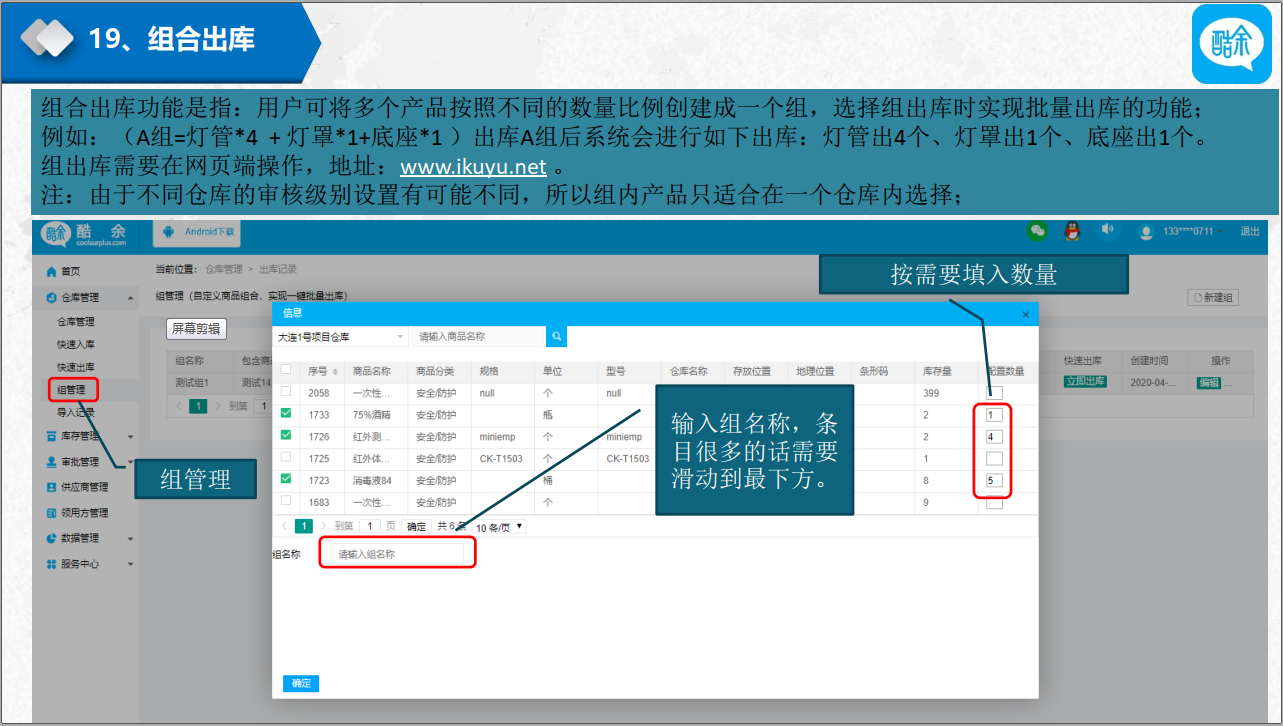Click the 请输入组名称 group name field
The width and height of the screenshot is (1283, 726).
coord(398,553)
